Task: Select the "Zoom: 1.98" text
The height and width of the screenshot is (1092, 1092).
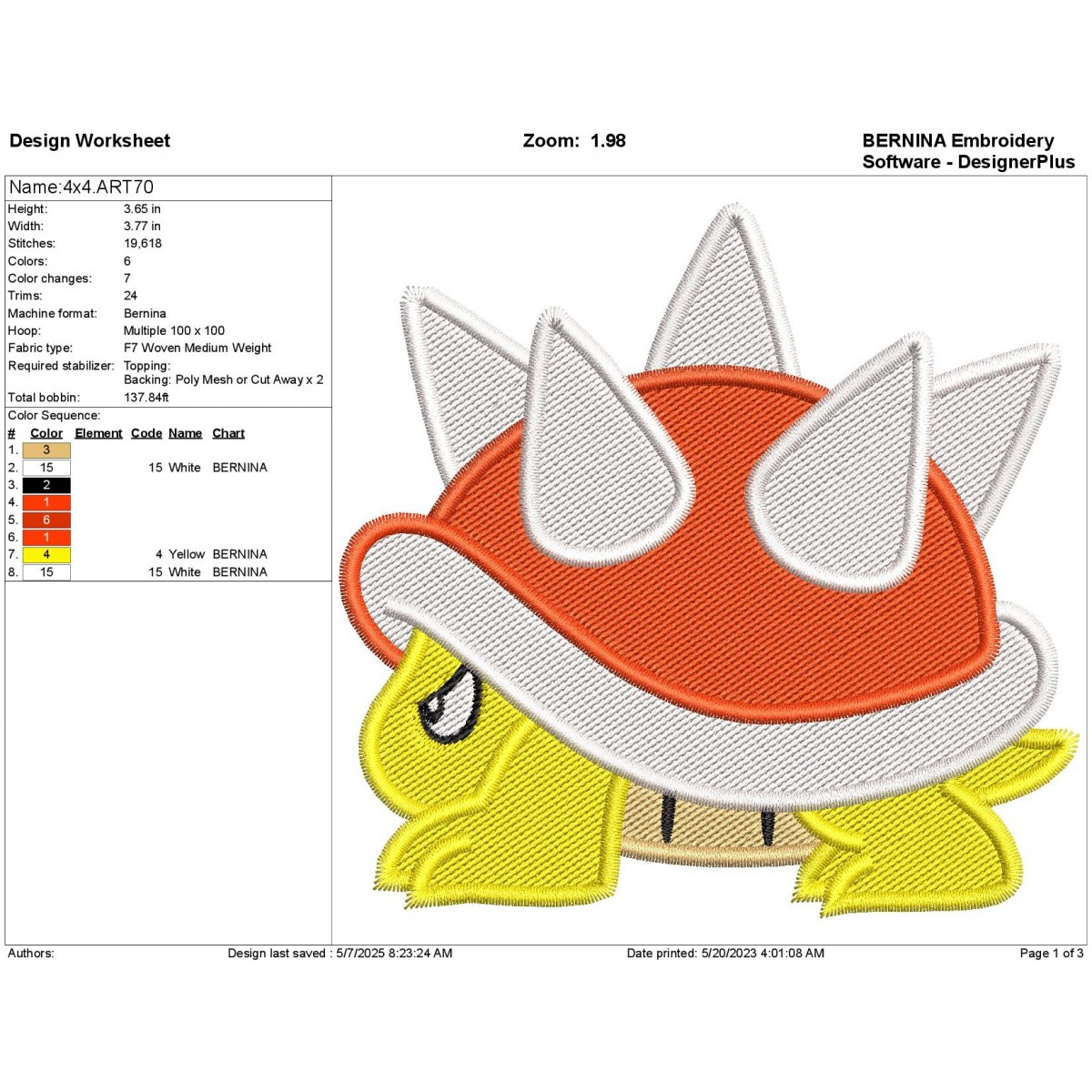Action: (574, 141)
